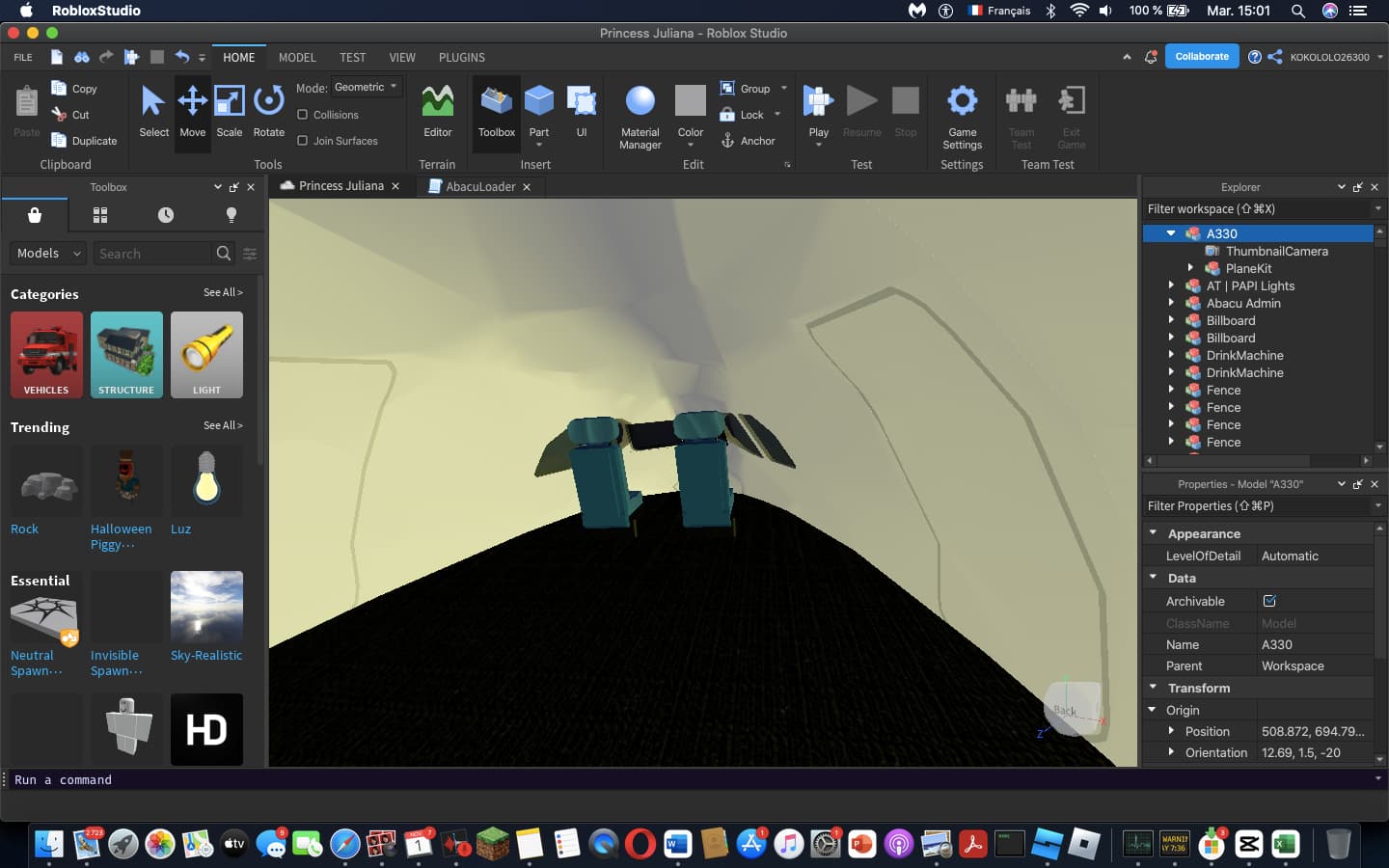Click the notifications bell icon

(1151, 57)
